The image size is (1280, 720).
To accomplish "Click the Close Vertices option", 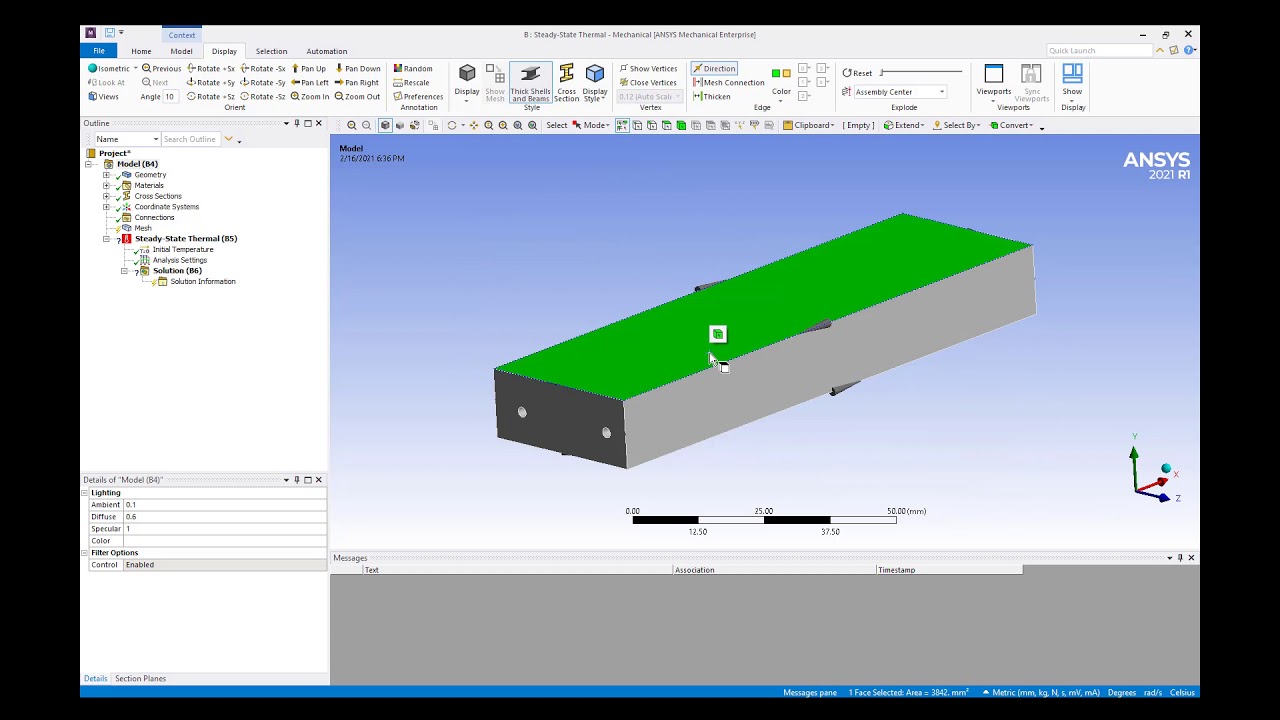I will 648,83.
